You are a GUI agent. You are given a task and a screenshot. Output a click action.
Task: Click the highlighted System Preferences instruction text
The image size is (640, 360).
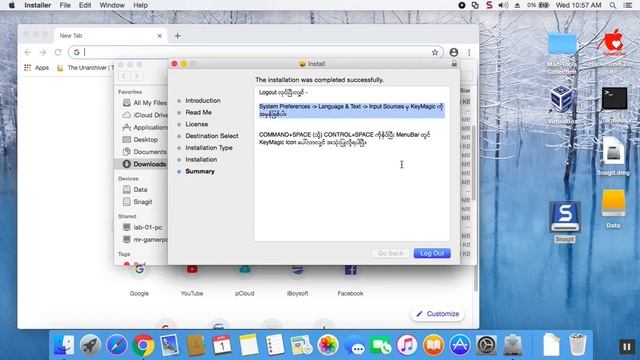point(351,110)
